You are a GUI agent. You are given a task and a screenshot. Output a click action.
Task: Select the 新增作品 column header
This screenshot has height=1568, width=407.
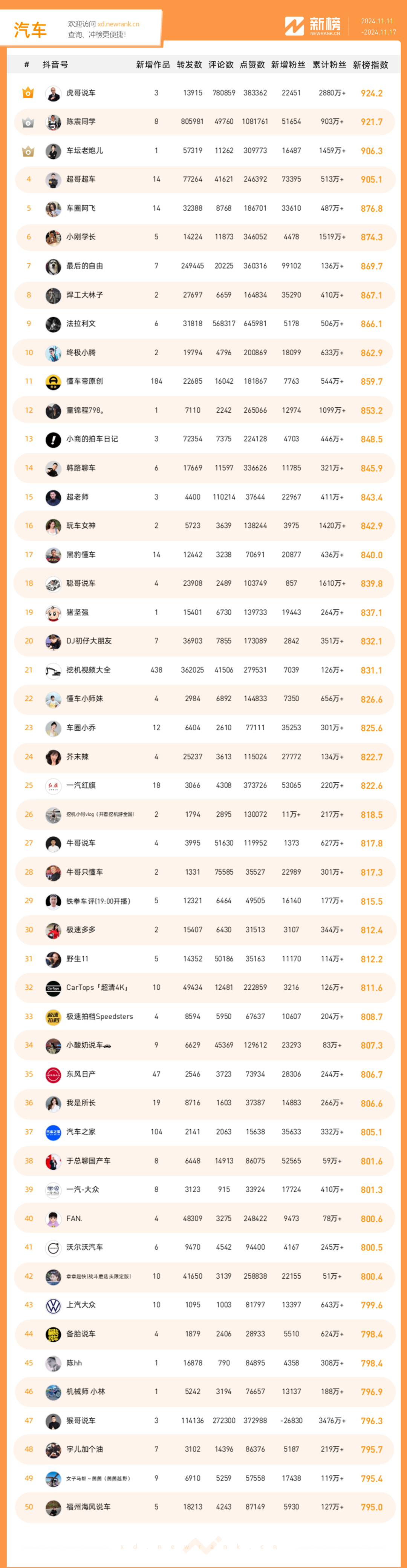(x=153, y=65)
